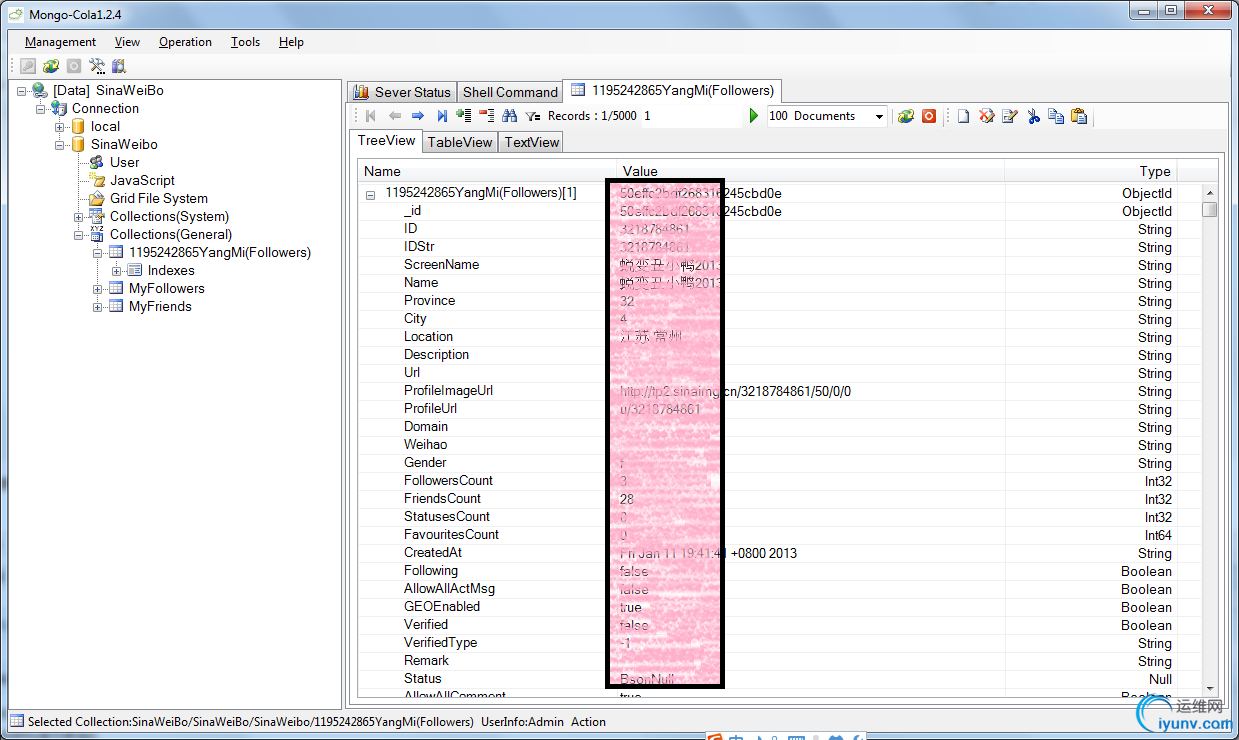Click the blank new document icon

963,116
